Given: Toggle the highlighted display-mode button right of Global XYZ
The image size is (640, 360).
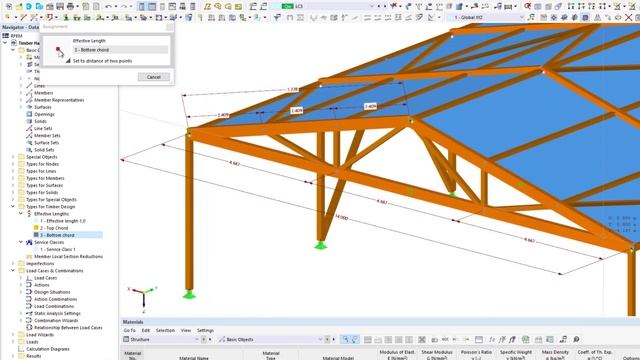Looking at the screenshot, I should pos(585,17).
